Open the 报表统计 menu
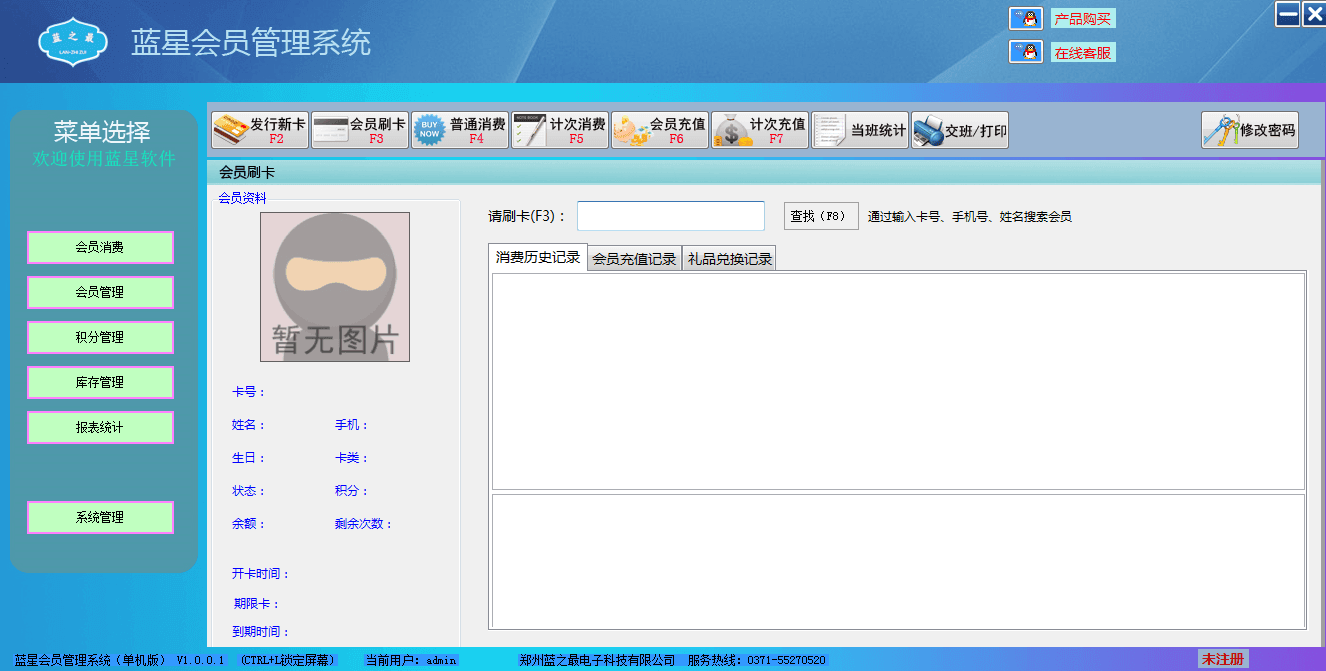This screenshot has height=671, width=1326. (x=100, y=427)
